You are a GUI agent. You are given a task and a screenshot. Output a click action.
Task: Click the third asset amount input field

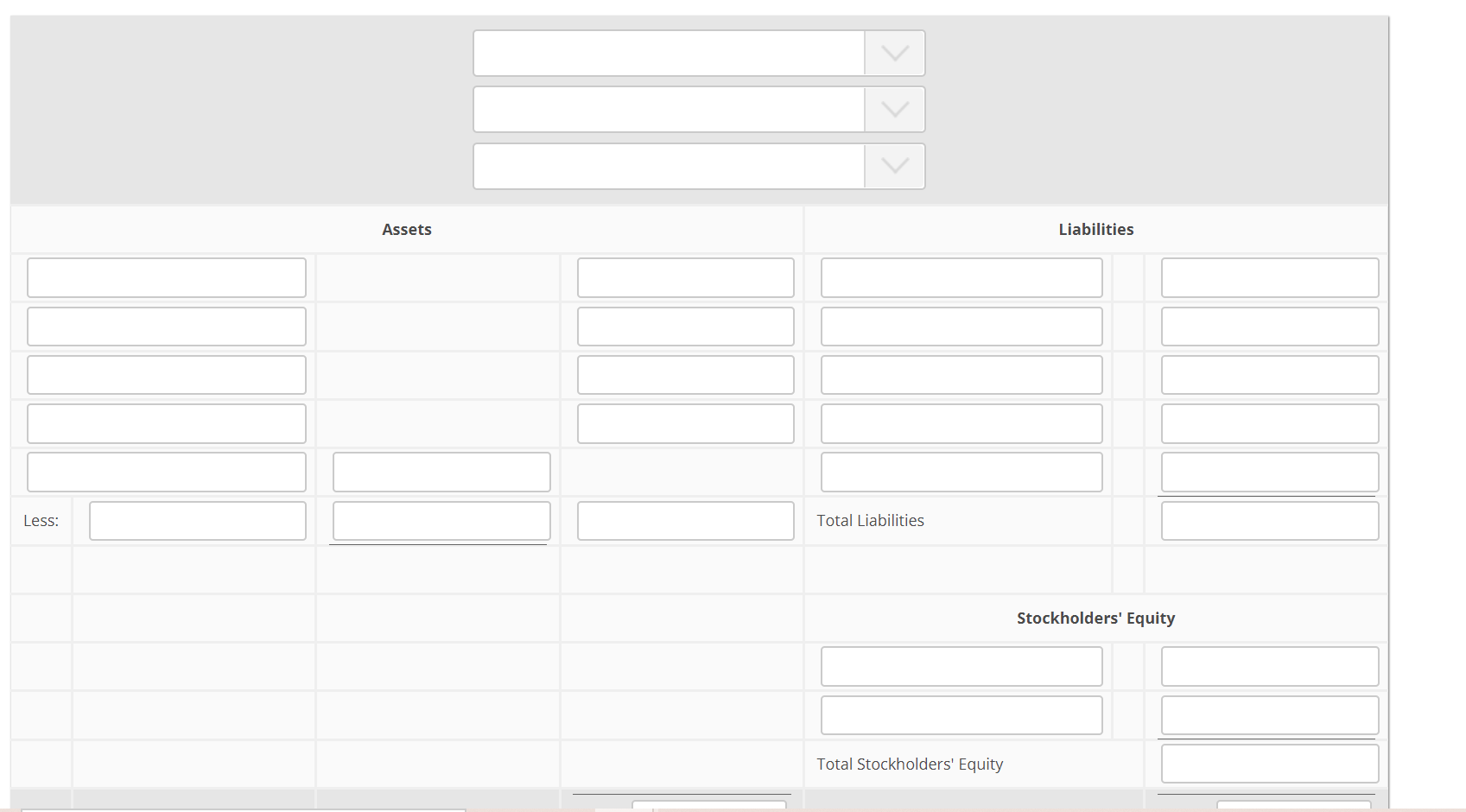click(x=686, y=375)
